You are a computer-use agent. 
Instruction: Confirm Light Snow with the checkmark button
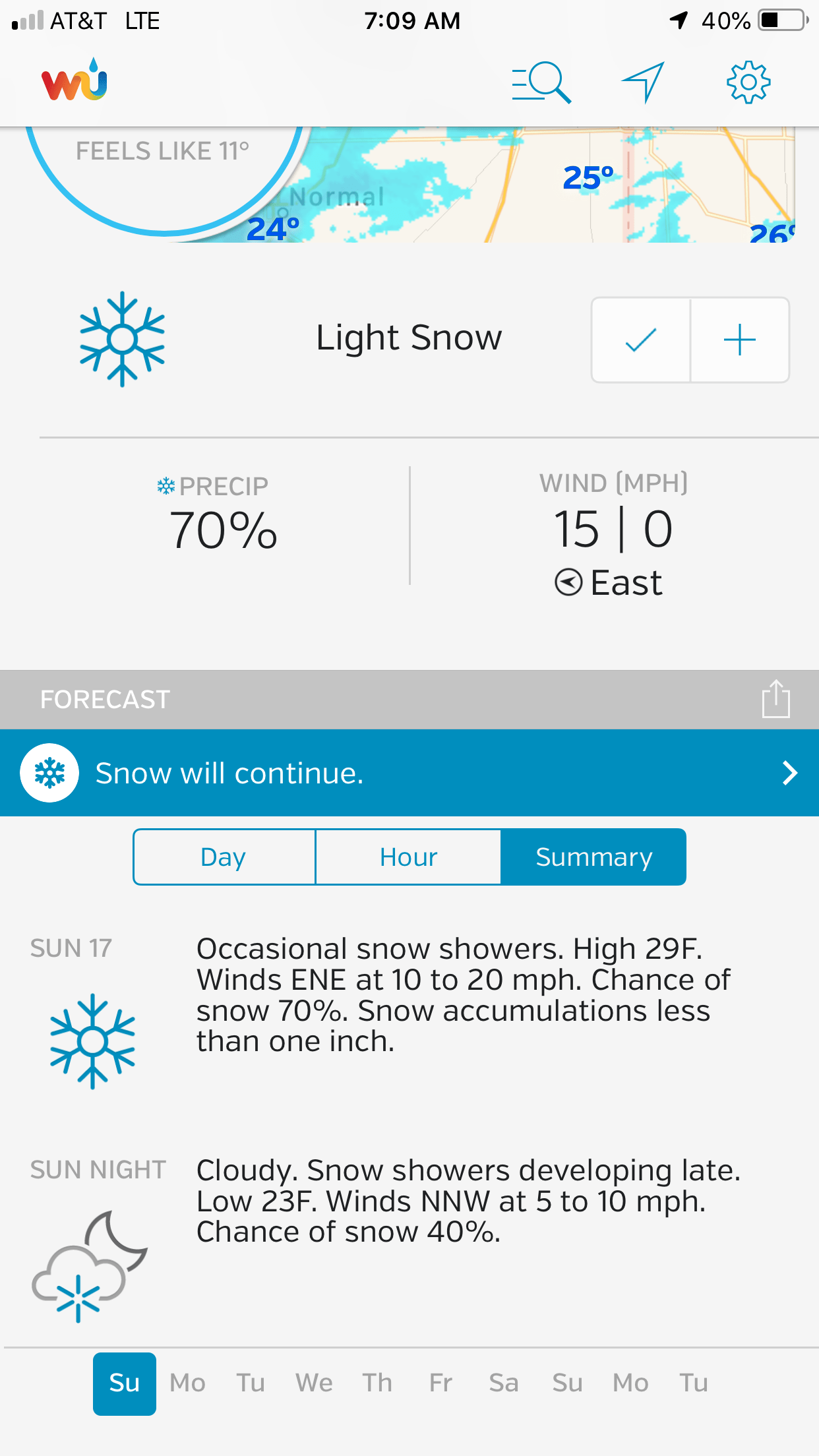click(x=641, y=340)
